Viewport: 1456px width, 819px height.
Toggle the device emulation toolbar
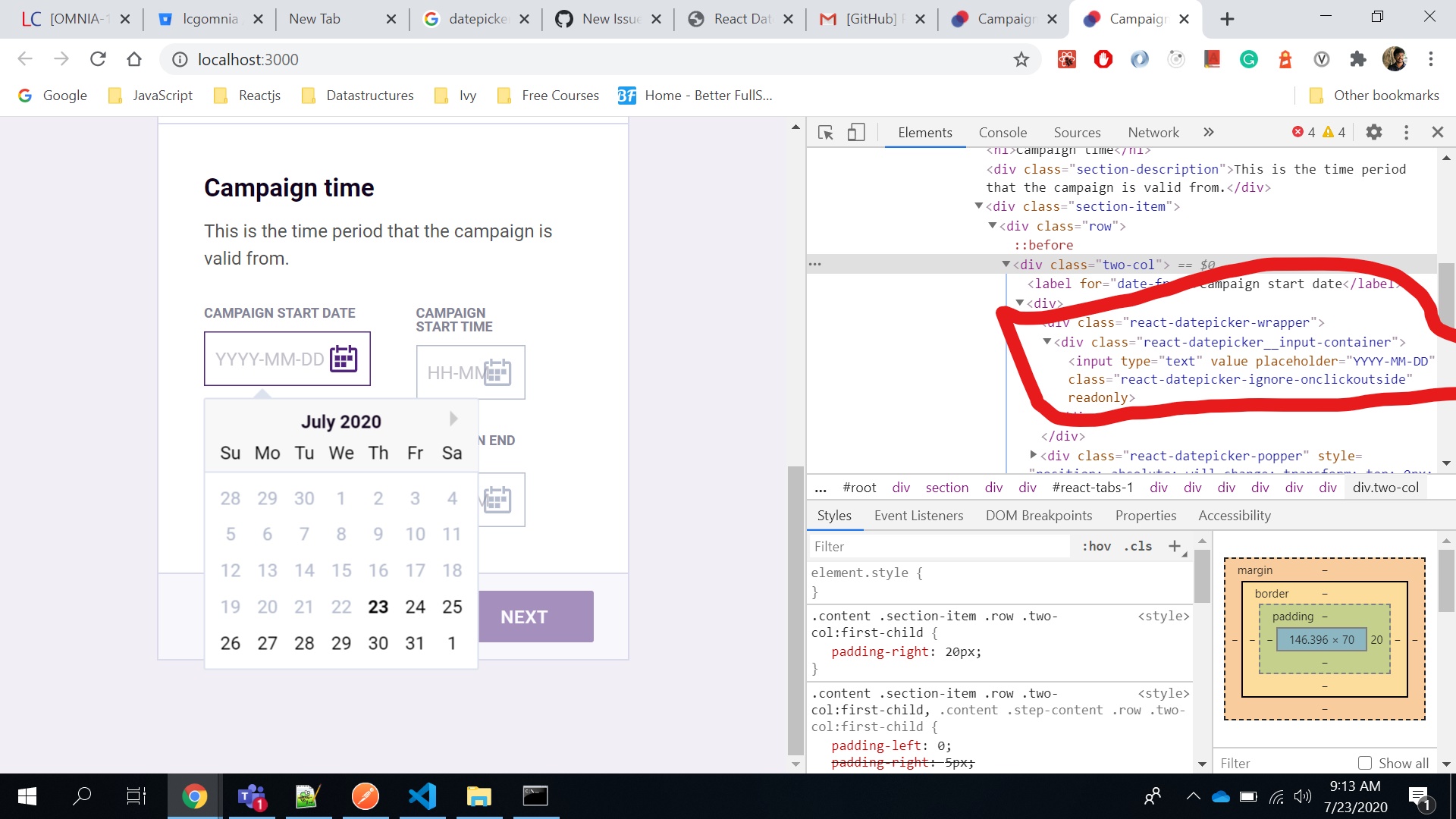pyautogui.click(x=856, y=132)
